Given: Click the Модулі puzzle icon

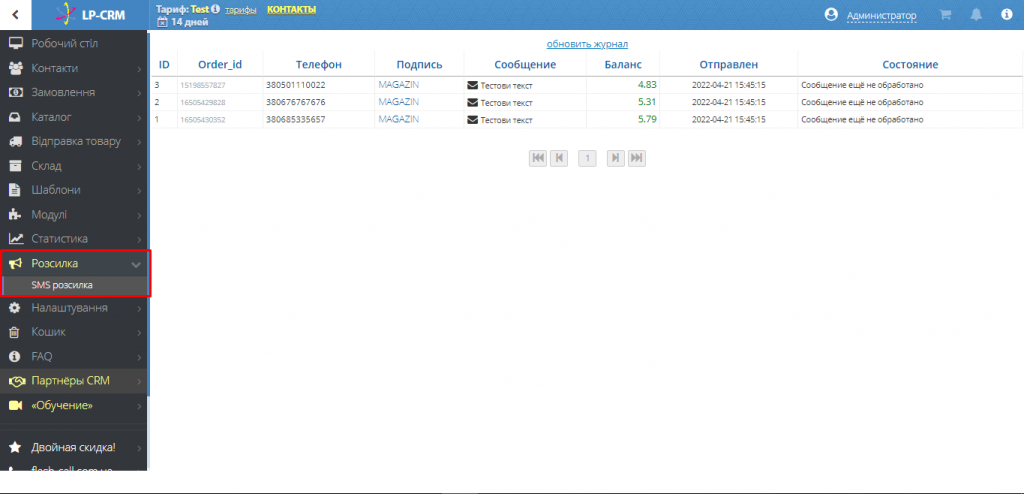Looking at the screenshot, I should (x=15, y=214).
